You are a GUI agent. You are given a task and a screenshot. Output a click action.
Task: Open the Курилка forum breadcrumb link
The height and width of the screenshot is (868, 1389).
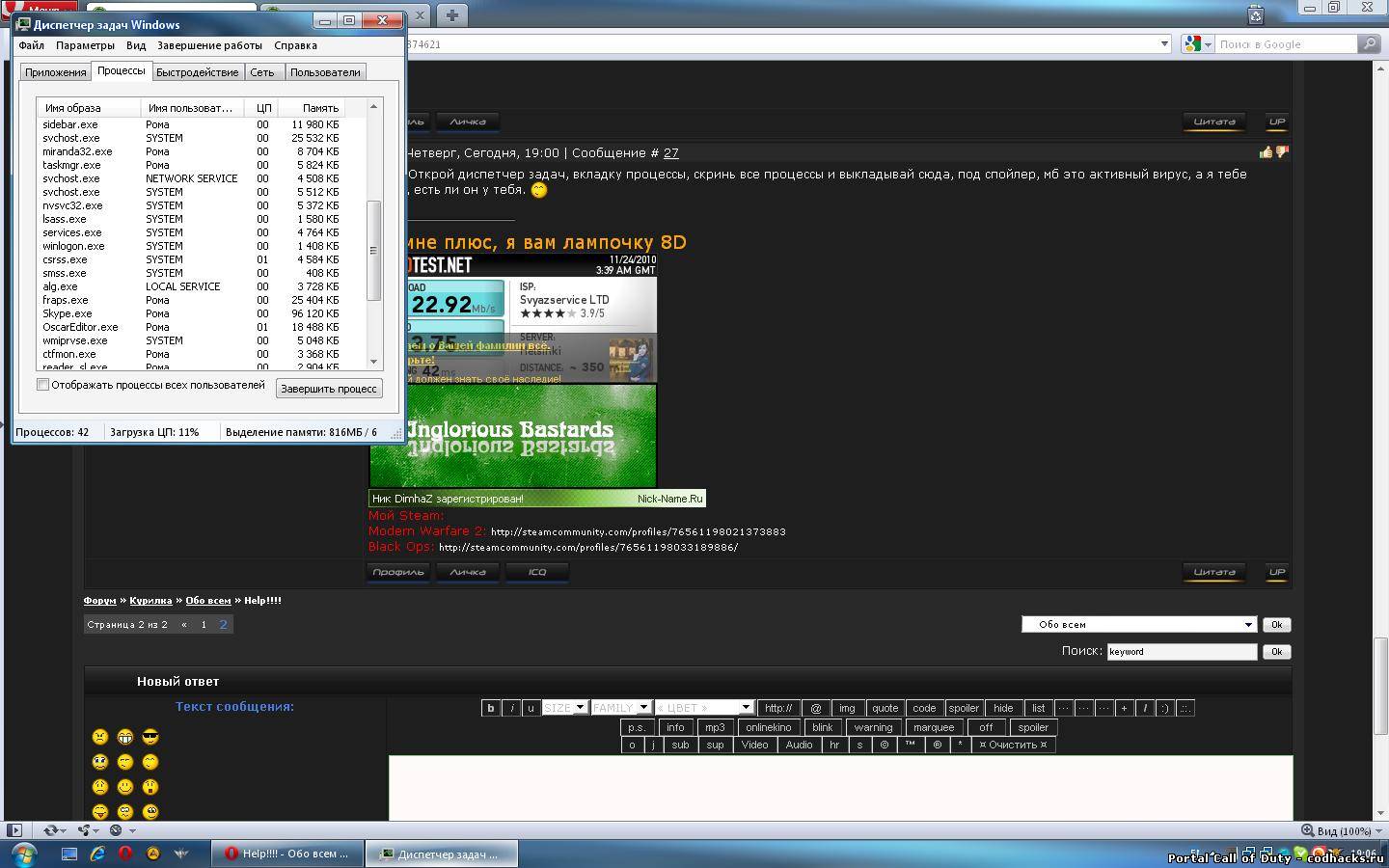(x=150, y=600)
